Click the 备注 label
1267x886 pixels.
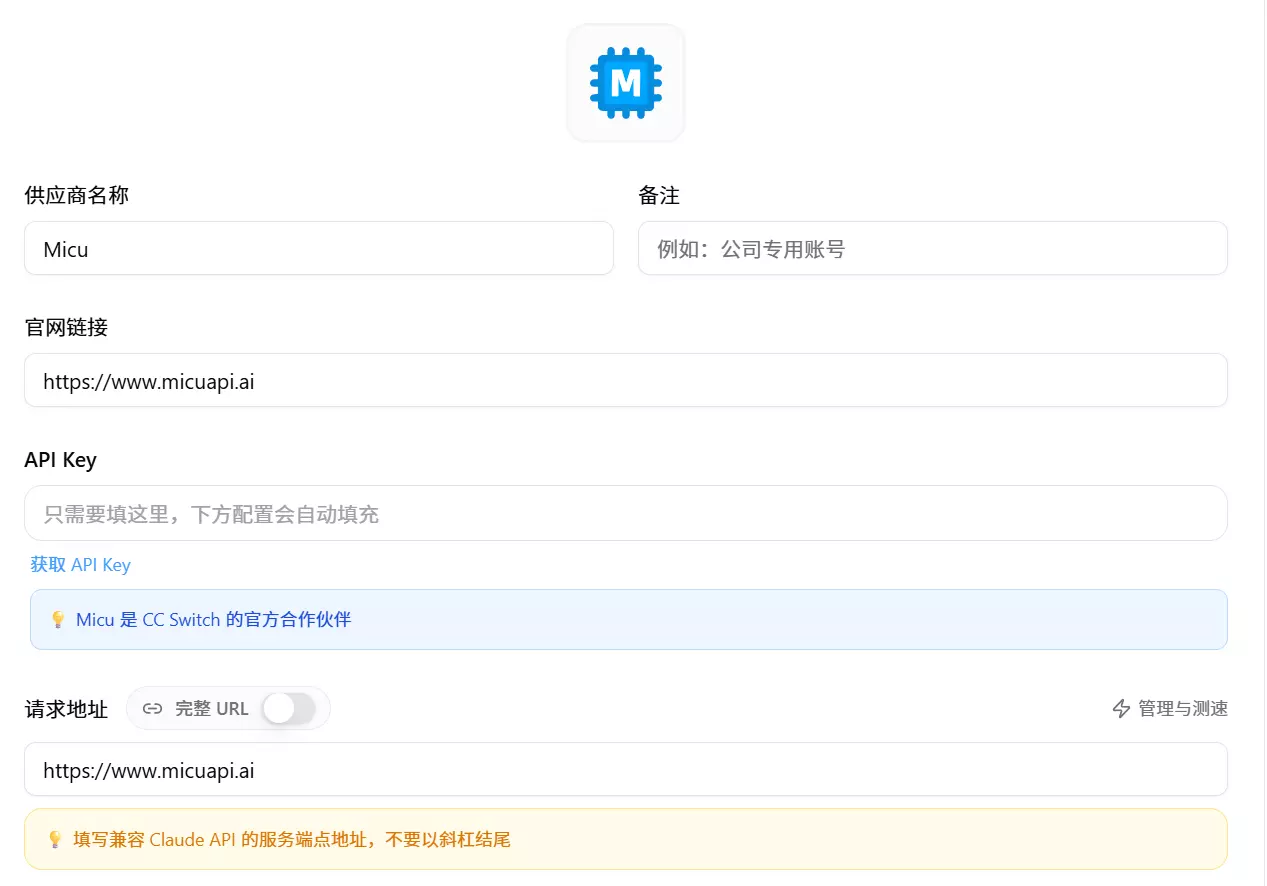659,195
